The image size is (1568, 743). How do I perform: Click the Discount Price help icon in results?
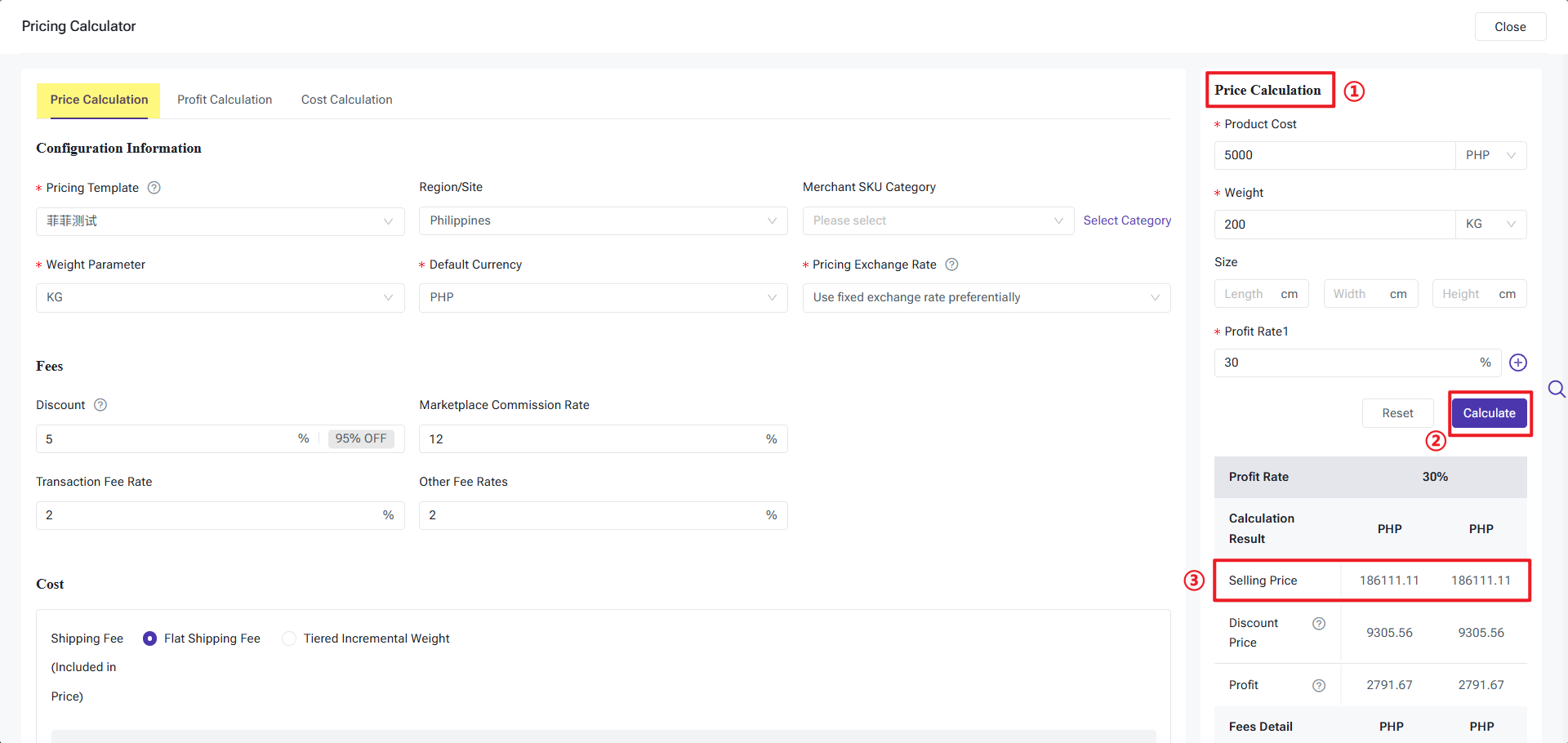[1319, 624]
